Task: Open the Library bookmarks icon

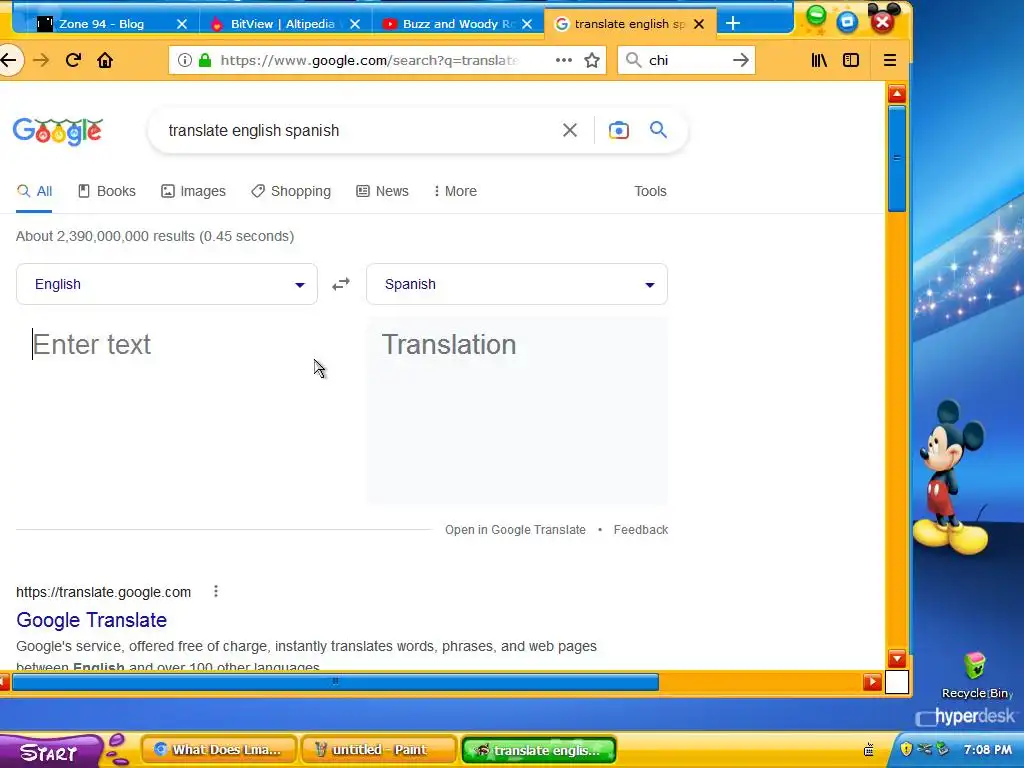Action: point(819,60)
